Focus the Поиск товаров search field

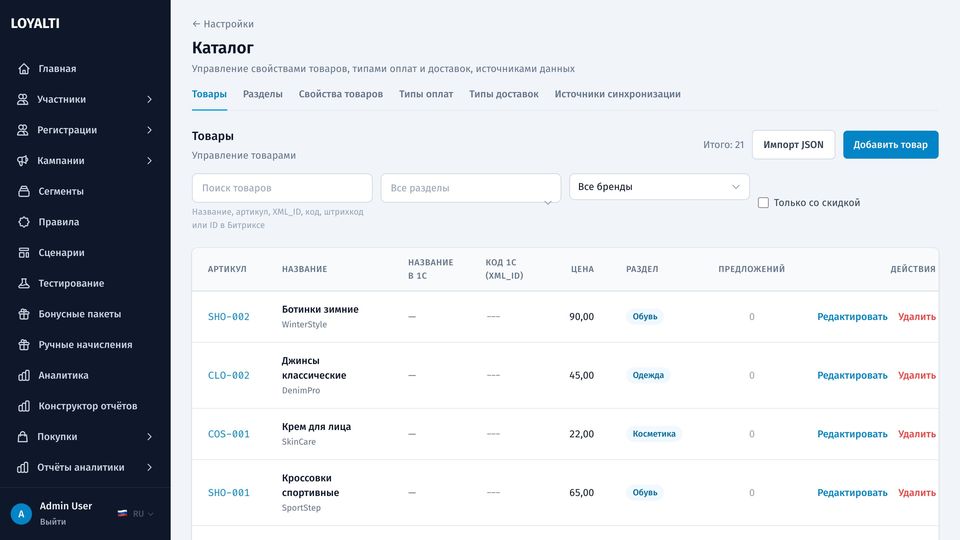point(282,188)
